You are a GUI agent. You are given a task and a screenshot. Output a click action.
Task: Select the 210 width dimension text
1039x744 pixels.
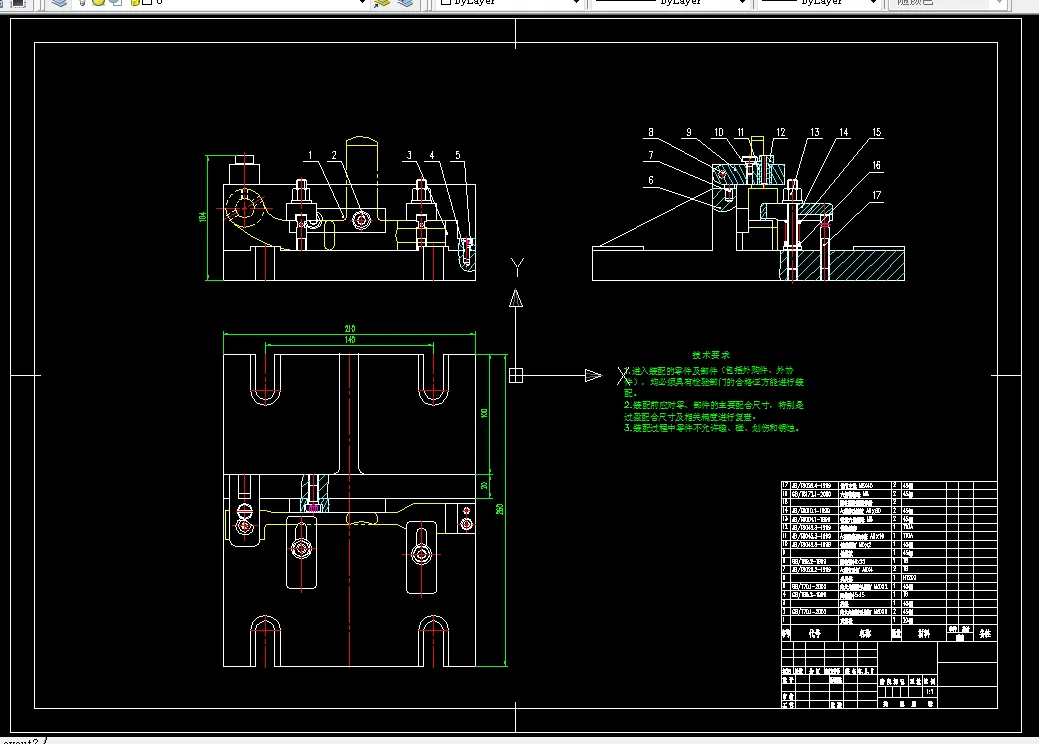[350, 329]
